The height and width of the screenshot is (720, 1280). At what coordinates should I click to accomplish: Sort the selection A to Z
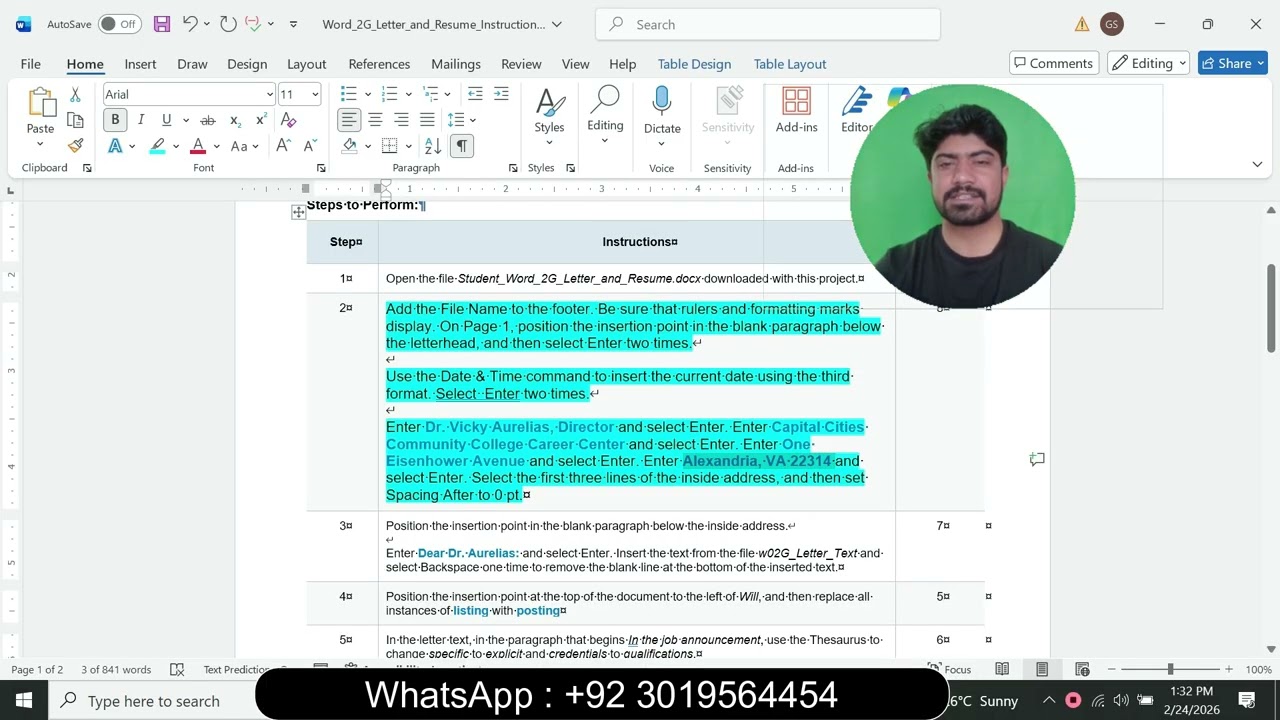pyautogui.click(x=433, y=146)
